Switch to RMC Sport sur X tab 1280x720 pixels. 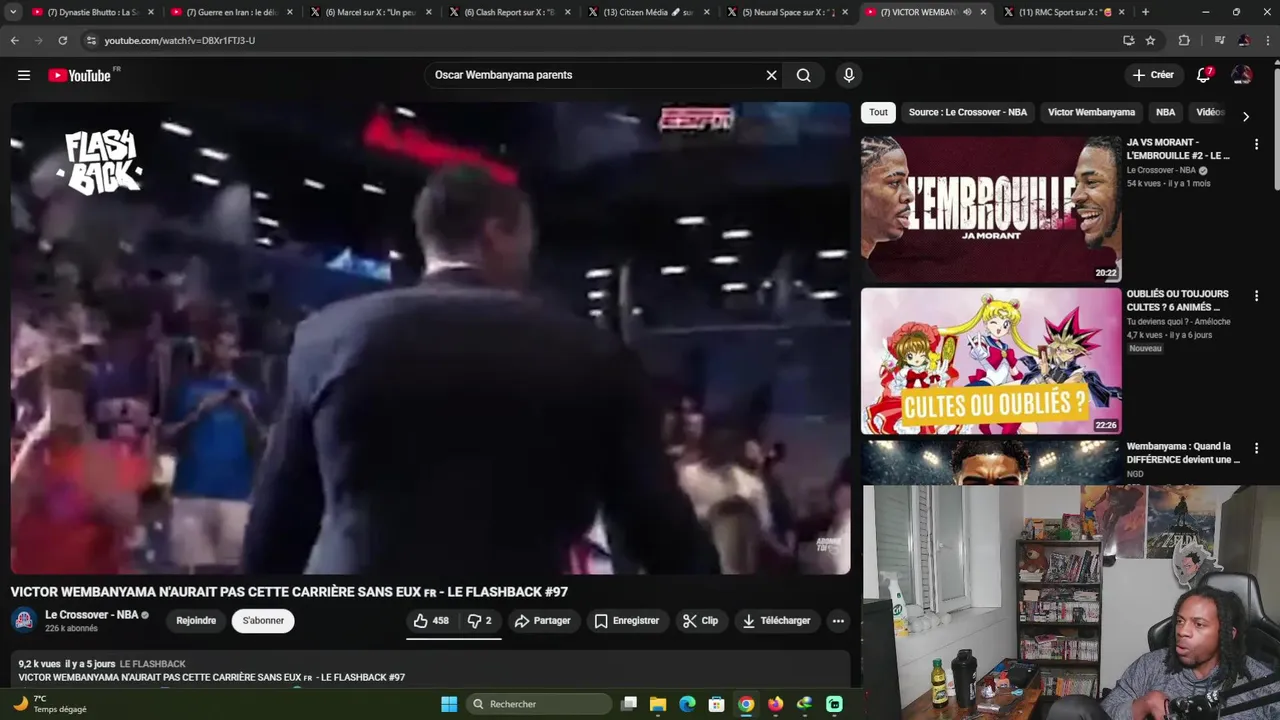(1065, 12)
